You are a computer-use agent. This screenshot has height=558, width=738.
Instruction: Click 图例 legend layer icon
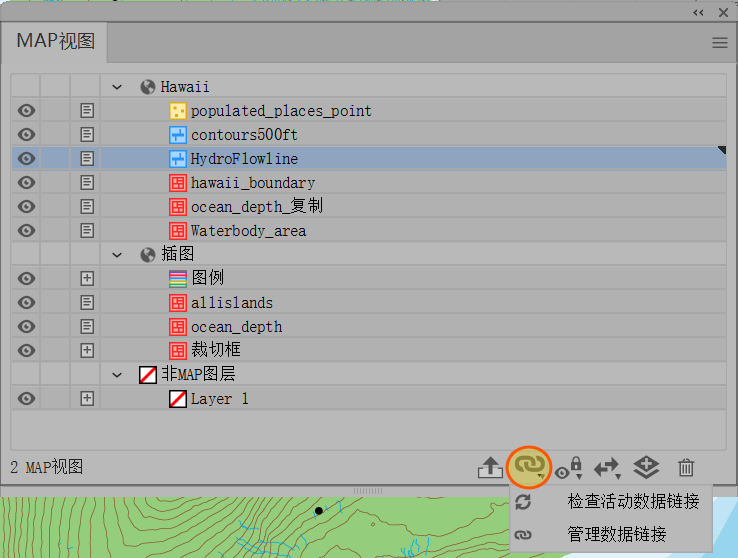coord(177,279)
